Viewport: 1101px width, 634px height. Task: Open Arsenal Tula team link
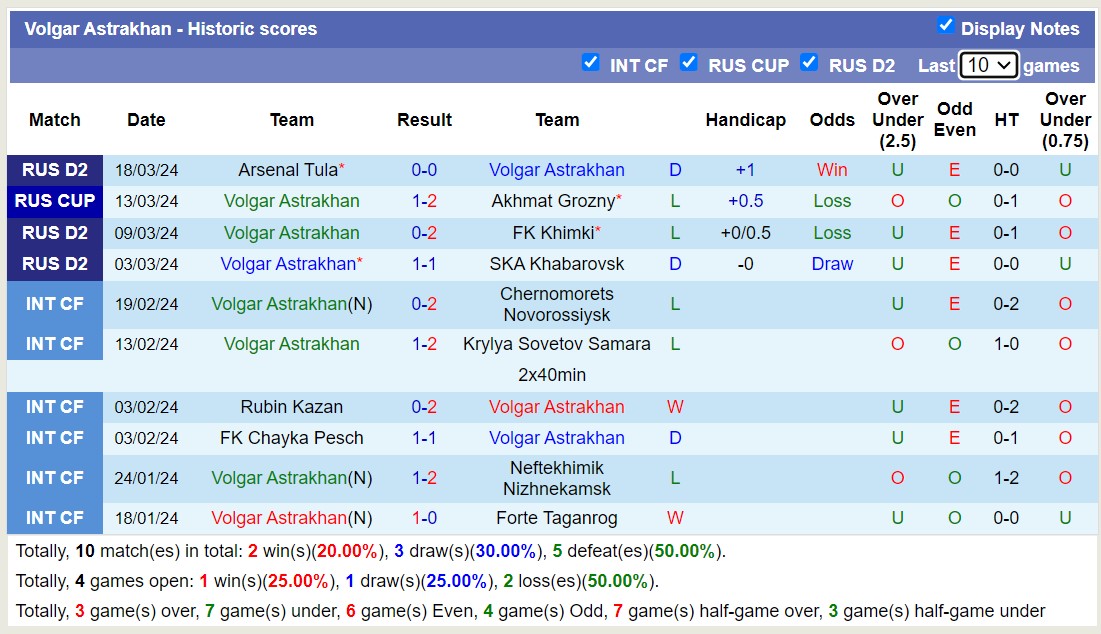coord(287,170)
